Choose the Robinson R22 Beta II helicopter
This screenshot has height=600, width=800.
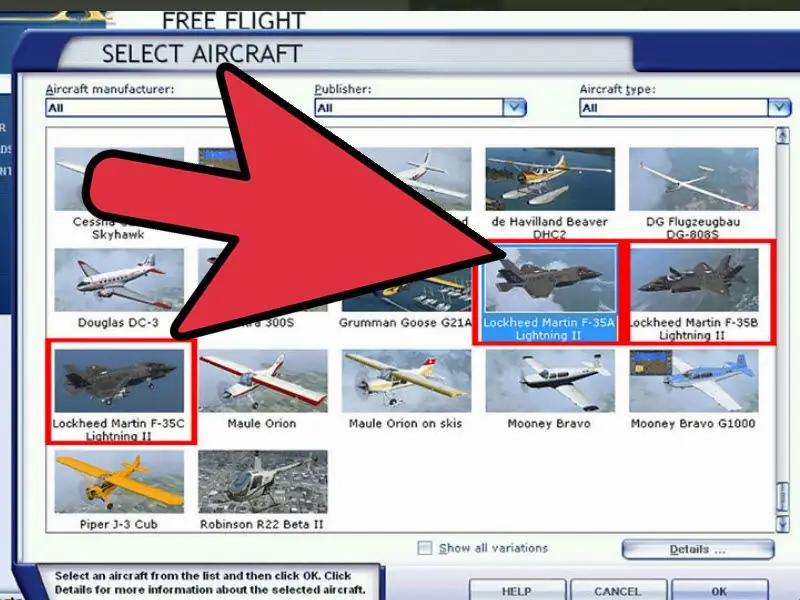coord(263,481)
